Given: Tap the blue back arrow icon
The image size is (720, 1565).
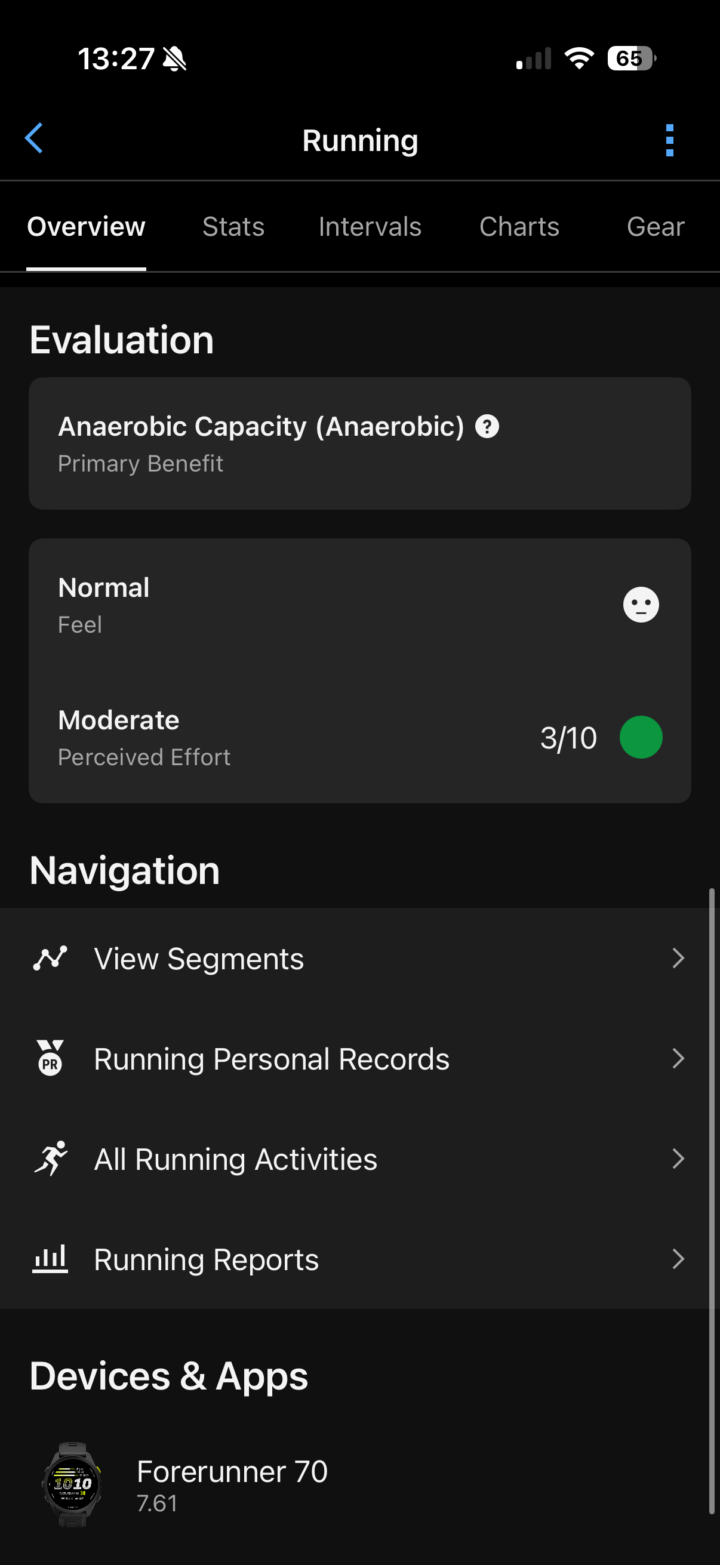Looking at the screenshot, I should (x=34, y=139).
